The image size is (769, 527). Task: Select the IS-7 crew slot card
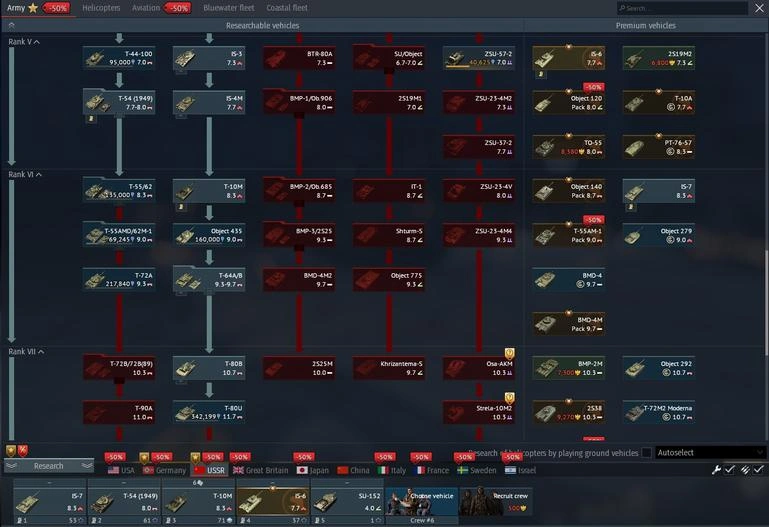pos(50,502)
